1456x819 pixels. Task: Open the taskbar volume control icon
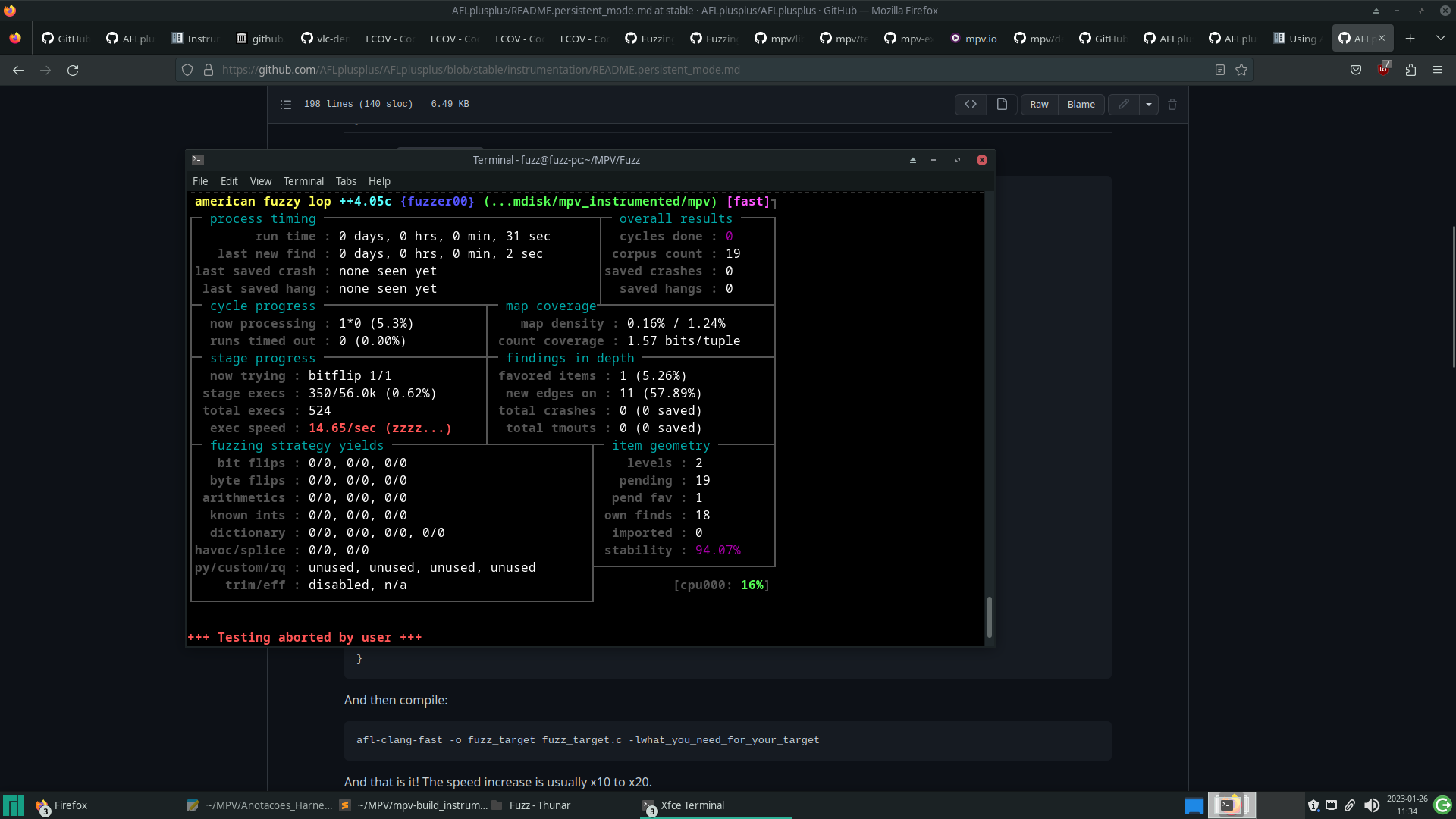(1371, 805)
